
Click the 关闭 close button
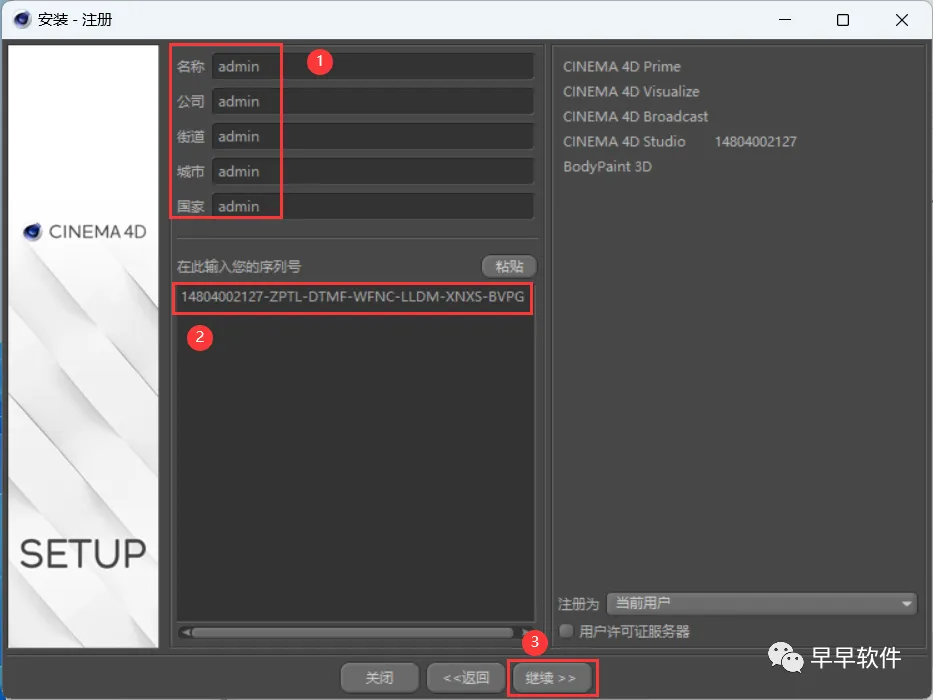tap(380, 678)
